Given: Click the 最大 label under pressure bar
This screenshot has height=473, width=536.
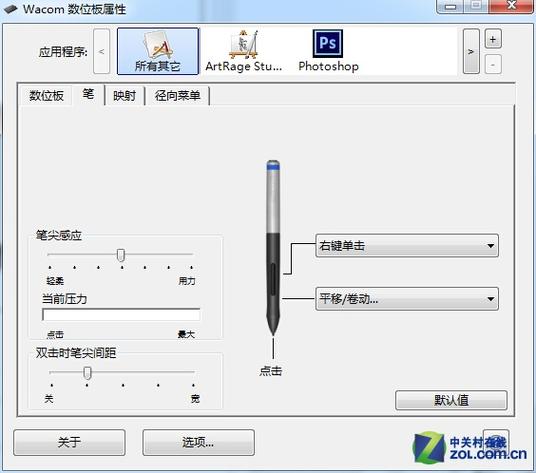Looking at the screenshot, I should coord(186,334).
